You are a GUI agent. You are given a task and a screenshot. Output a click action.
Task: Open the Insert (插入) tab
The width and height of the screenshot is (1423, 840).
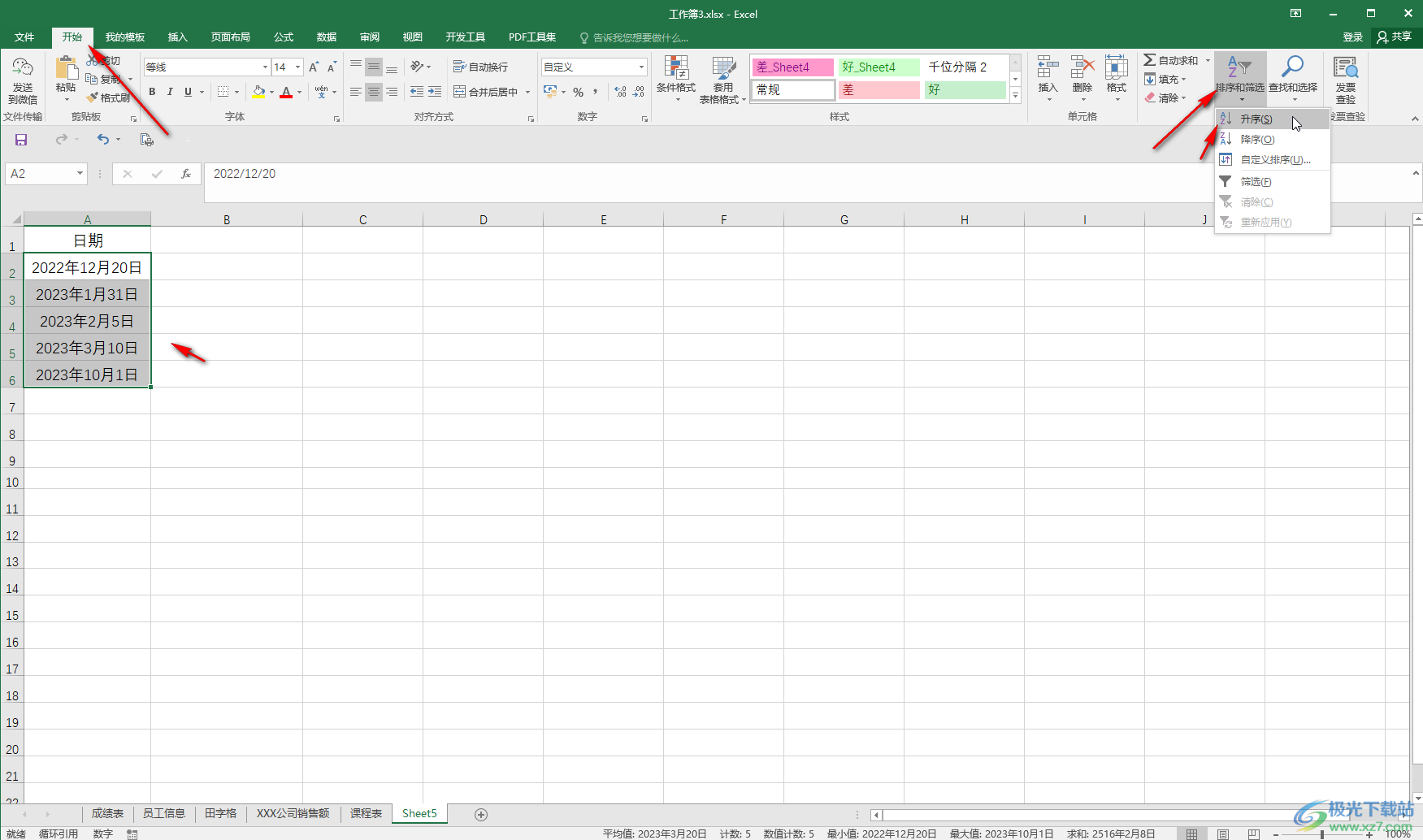(177, 37)
